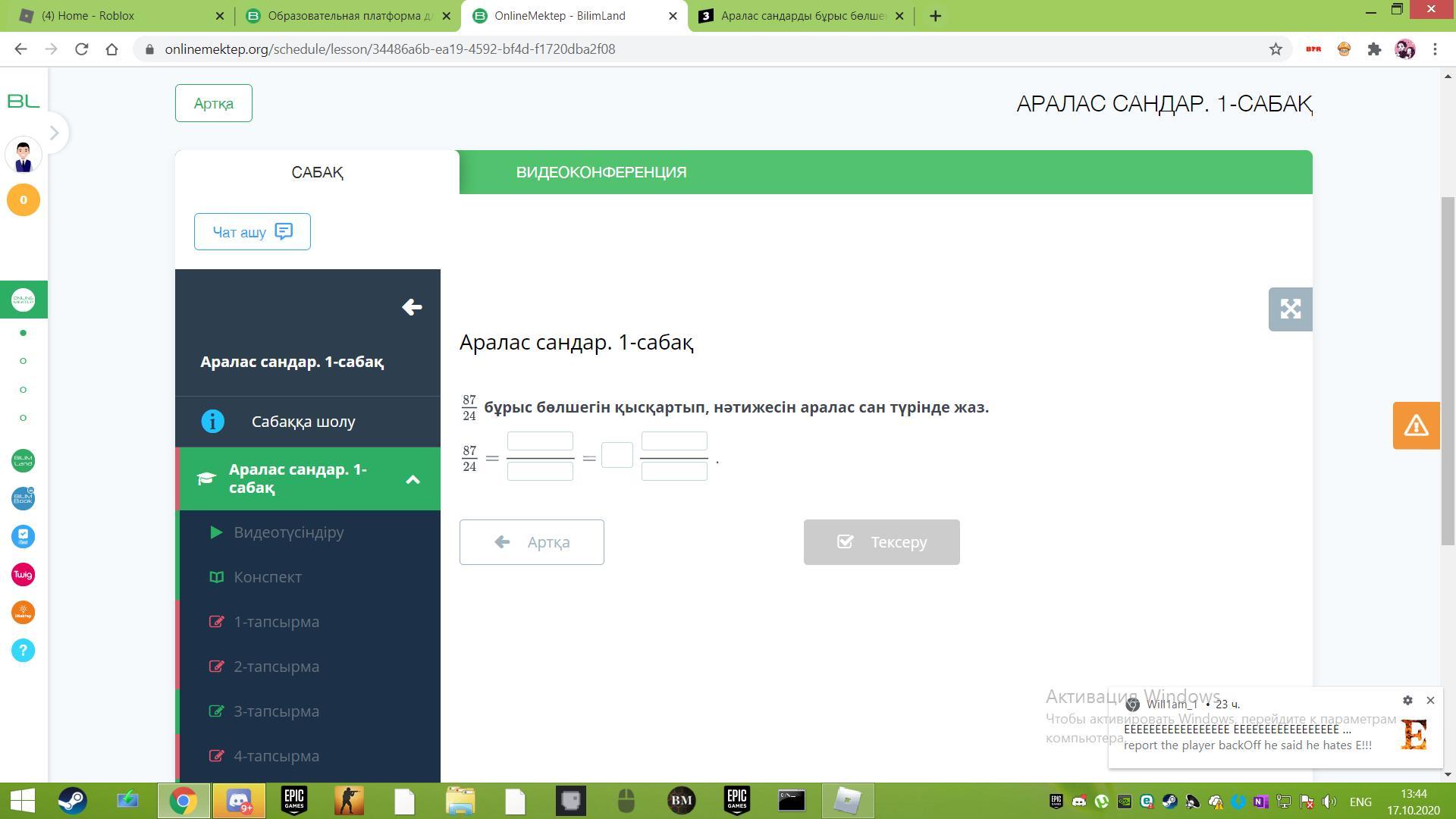Open Видеотүсіндіру video lesson item
Image resolution: width=1456 pixels, height=819 pixels.
288,532
